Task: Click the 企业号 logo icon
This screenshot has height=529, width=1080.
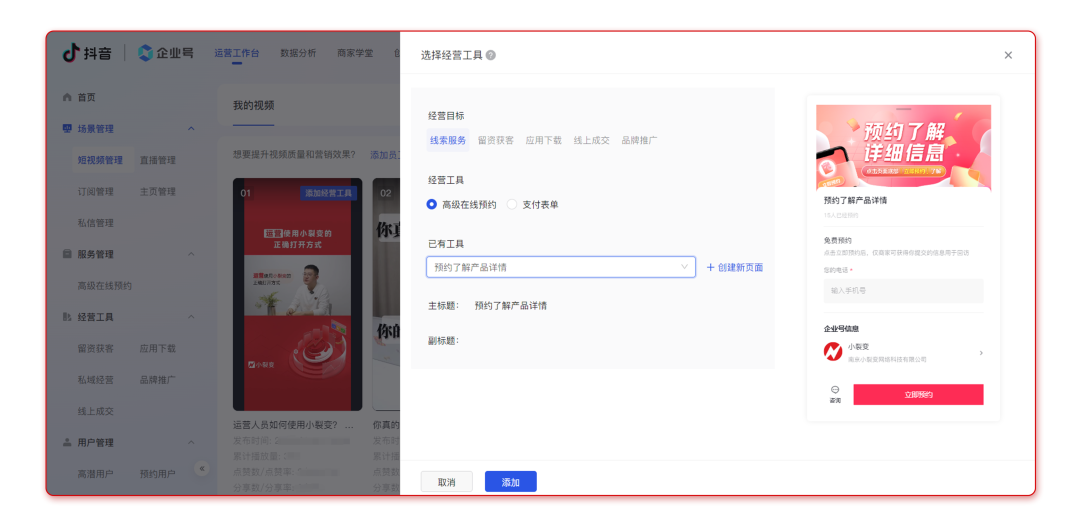Action: (146, 53)
